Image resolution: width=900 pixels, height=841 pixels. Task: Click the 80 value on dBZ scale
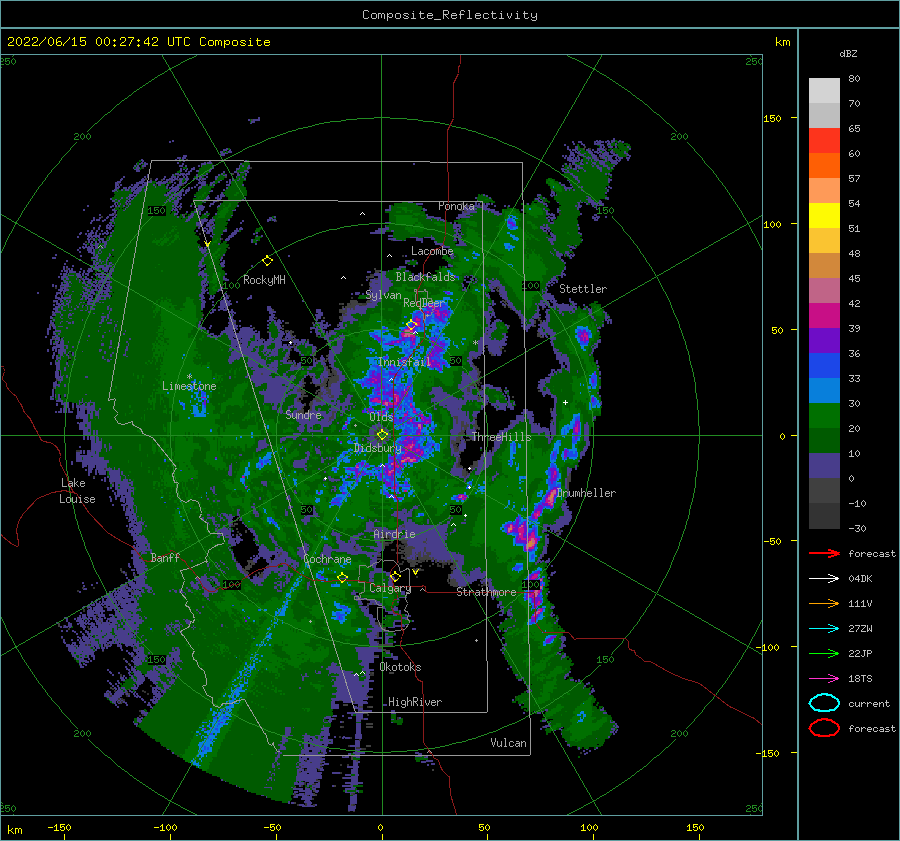(854, 79)
